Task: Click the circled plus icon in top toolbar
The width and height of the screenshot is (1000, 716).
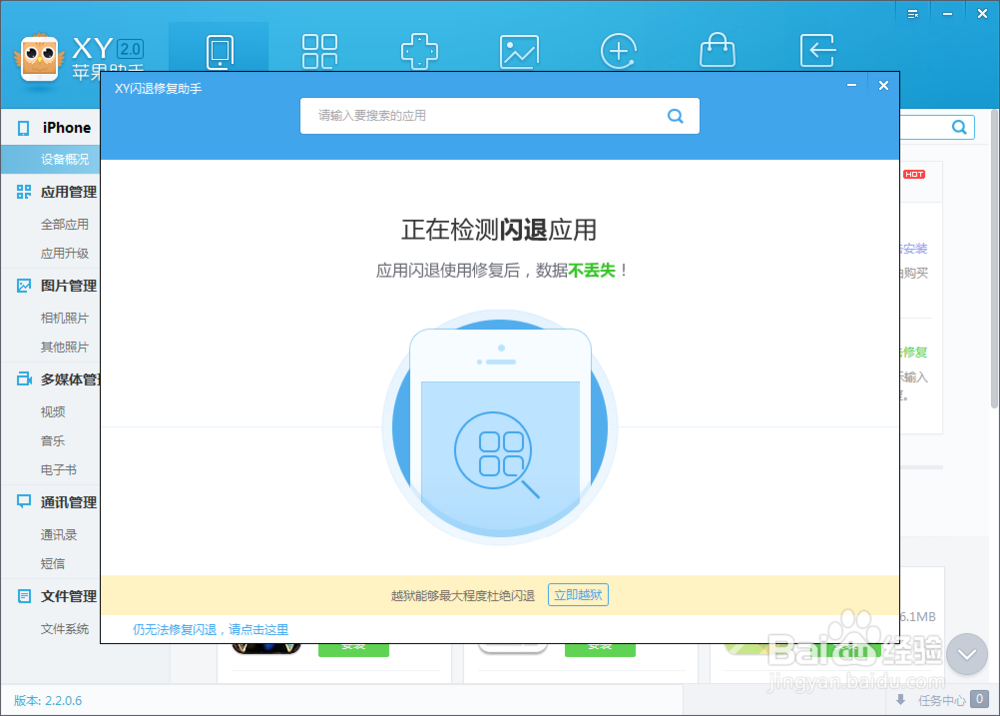Action: (x=619, y=52)
